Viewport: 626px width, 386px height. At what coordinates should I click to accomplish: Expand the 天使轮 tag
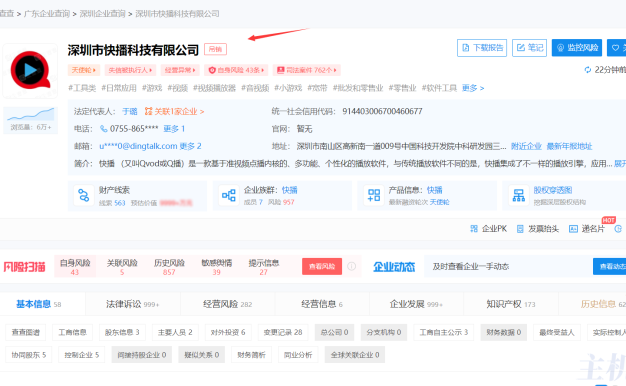84,70
